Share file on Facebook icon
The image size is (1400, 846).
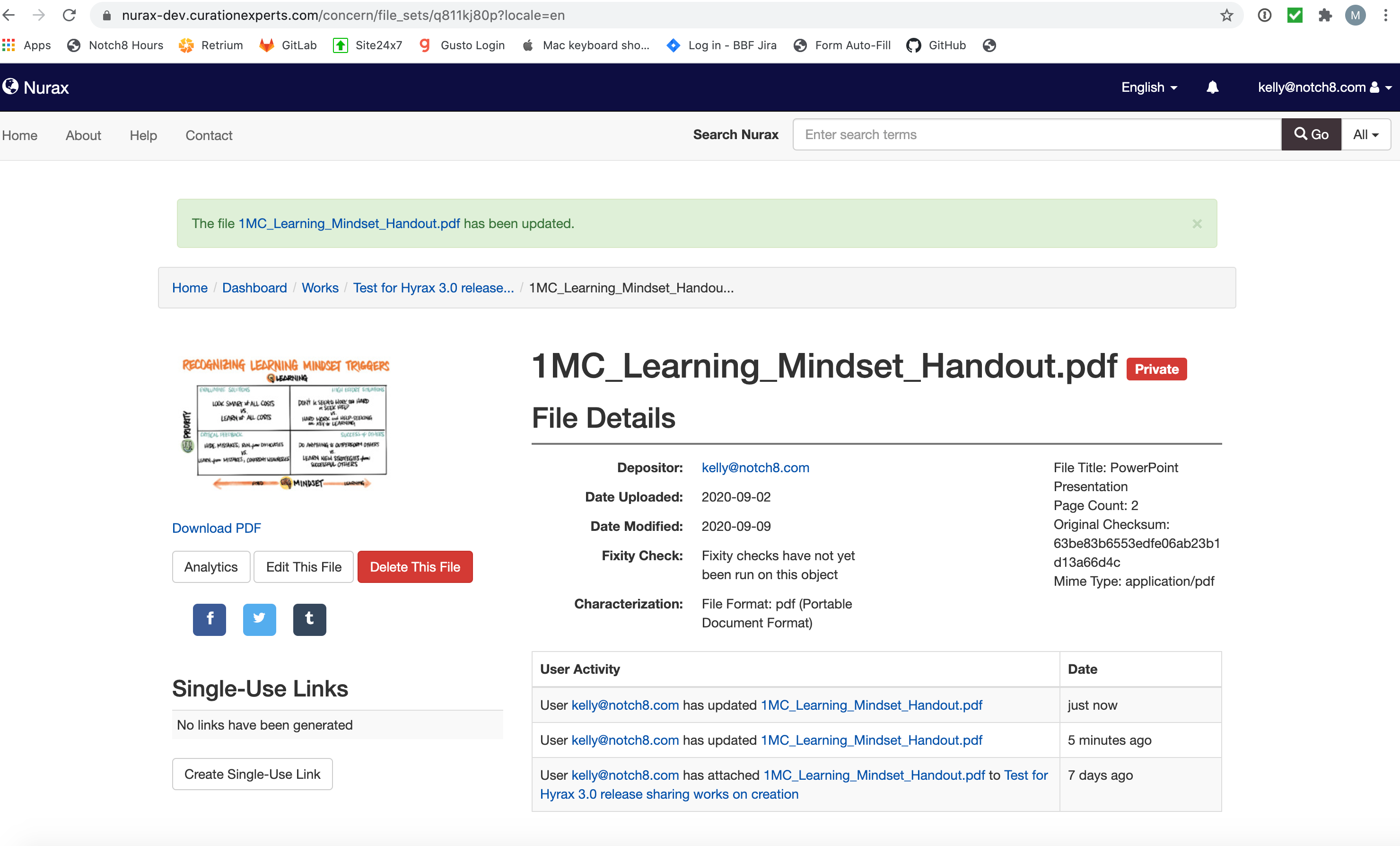209,619
